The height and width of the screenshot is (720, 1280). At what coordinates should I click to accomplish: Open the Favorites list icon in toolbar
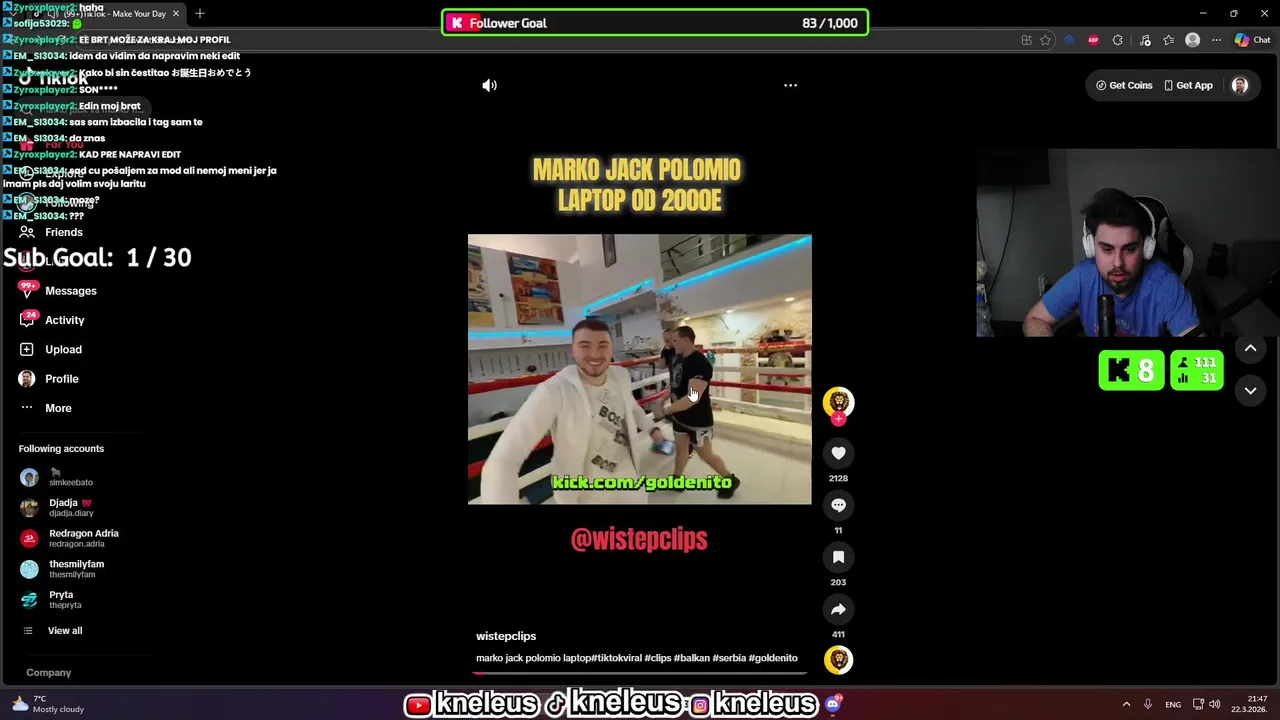coord(1168,40)
